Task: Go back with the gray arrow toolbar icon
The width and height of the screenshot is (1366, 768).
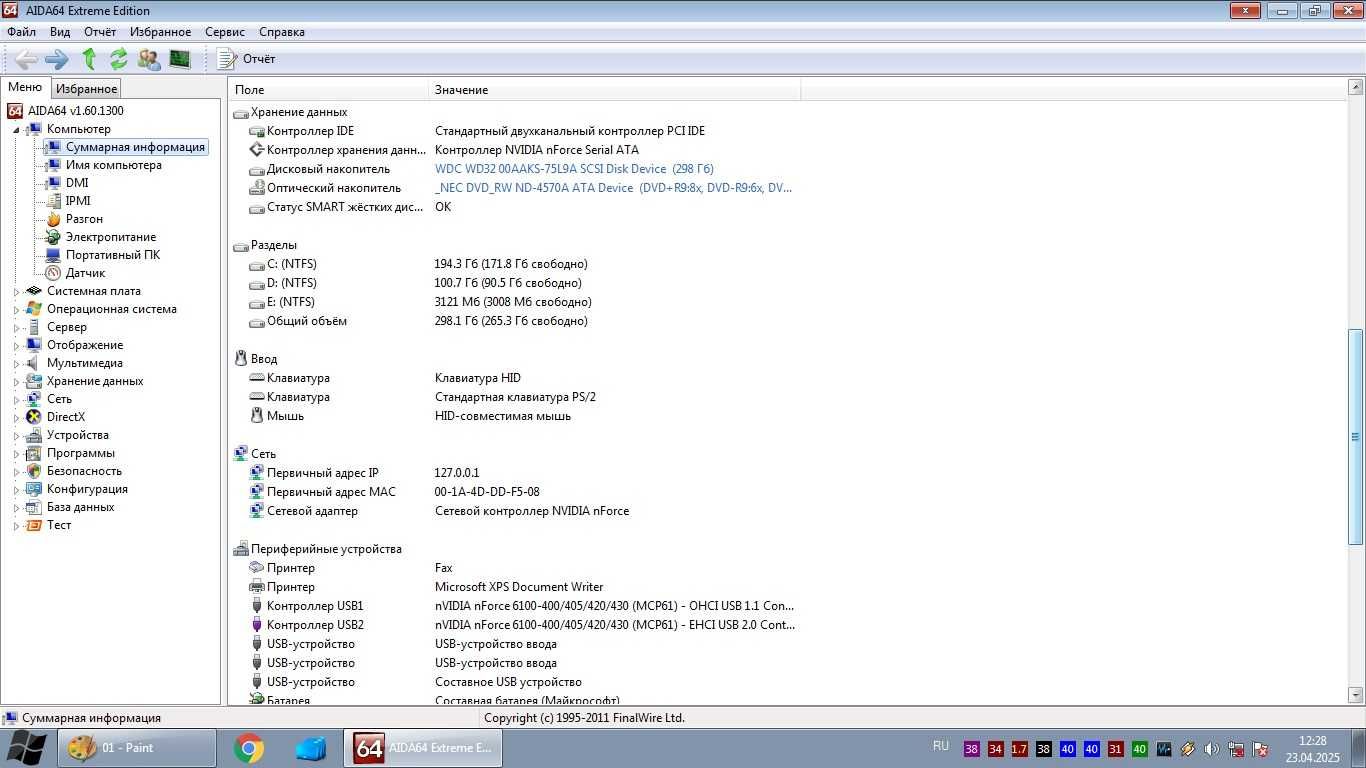Action: (x=26, y=59)
